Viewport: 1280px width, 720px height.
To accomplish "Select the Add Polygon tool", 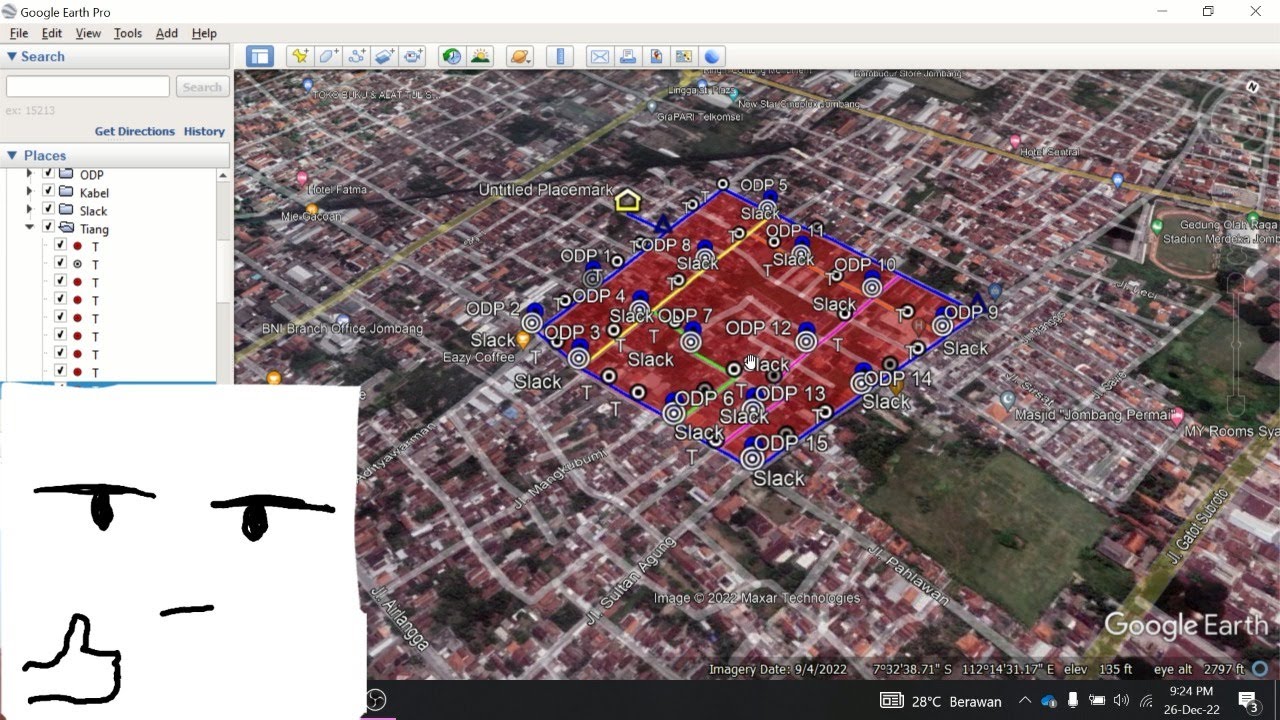I will 328,57.
